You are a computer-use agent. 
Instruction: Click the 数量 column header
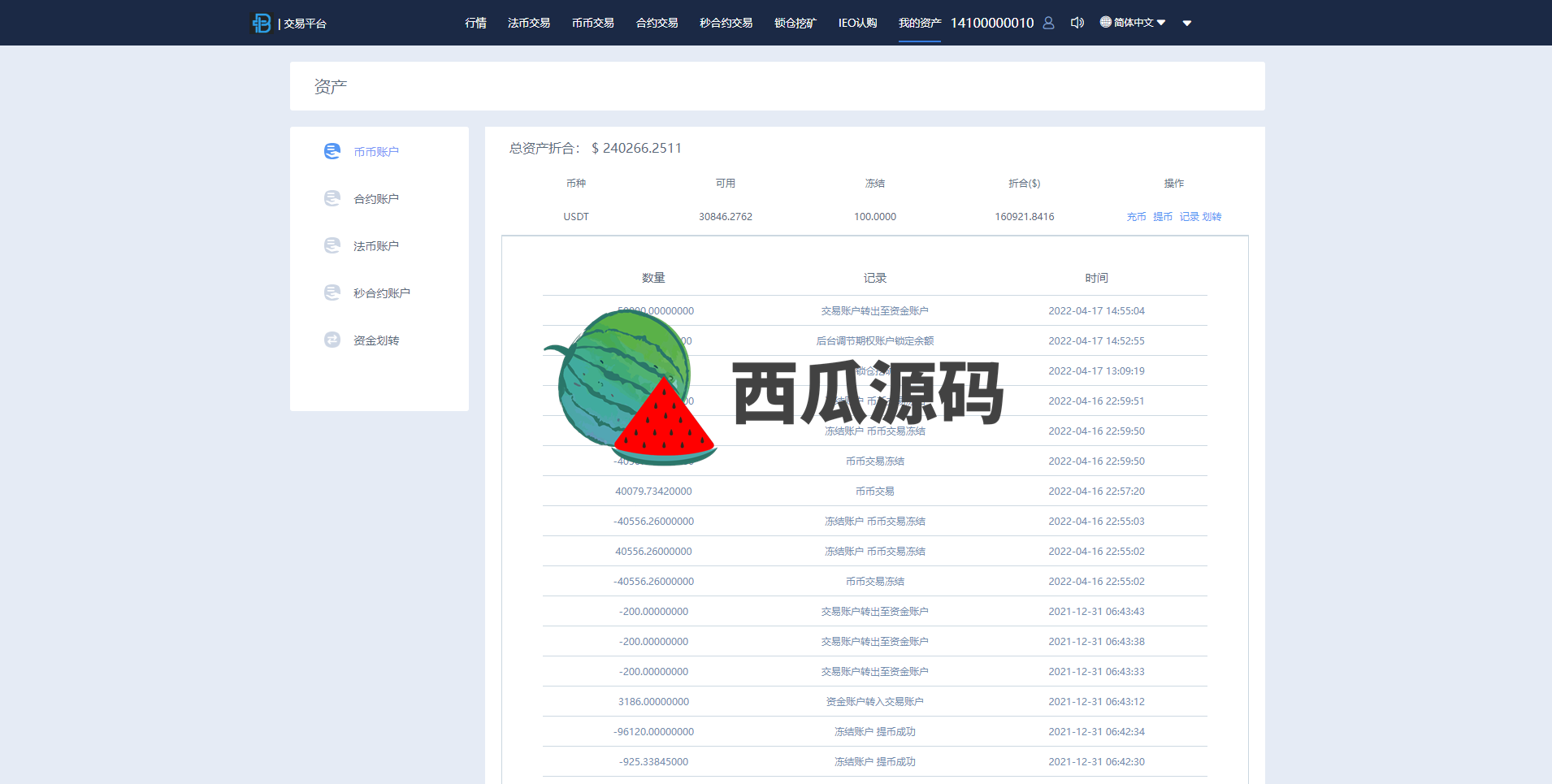pos(653,278)
